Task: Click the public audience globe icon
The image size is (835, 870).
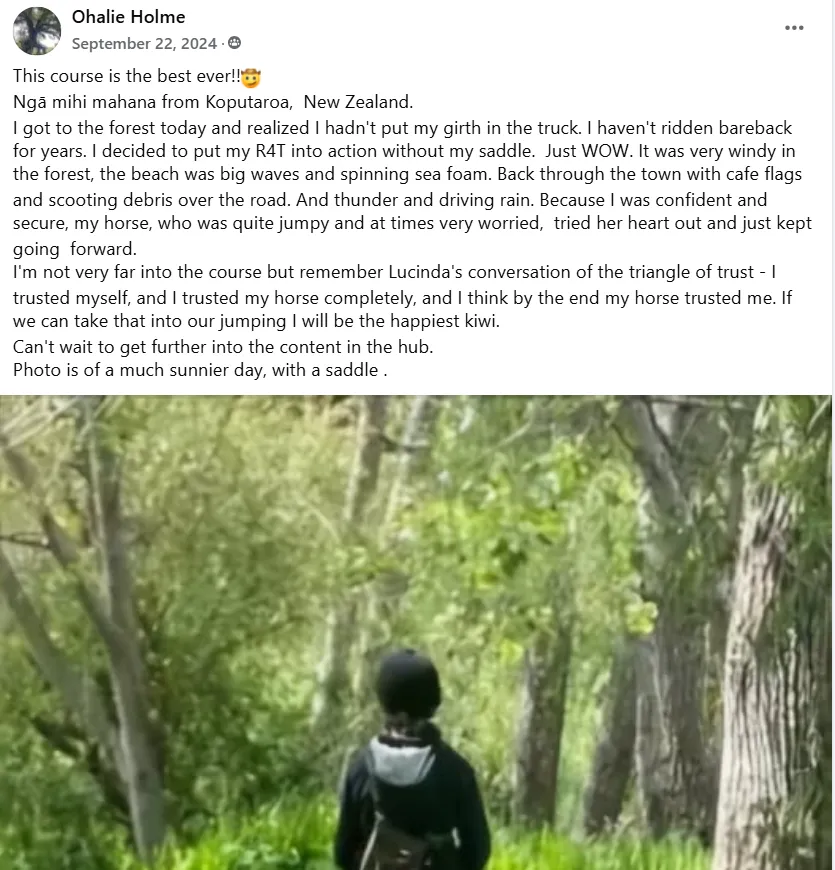Action: click(x=235, y=43)
